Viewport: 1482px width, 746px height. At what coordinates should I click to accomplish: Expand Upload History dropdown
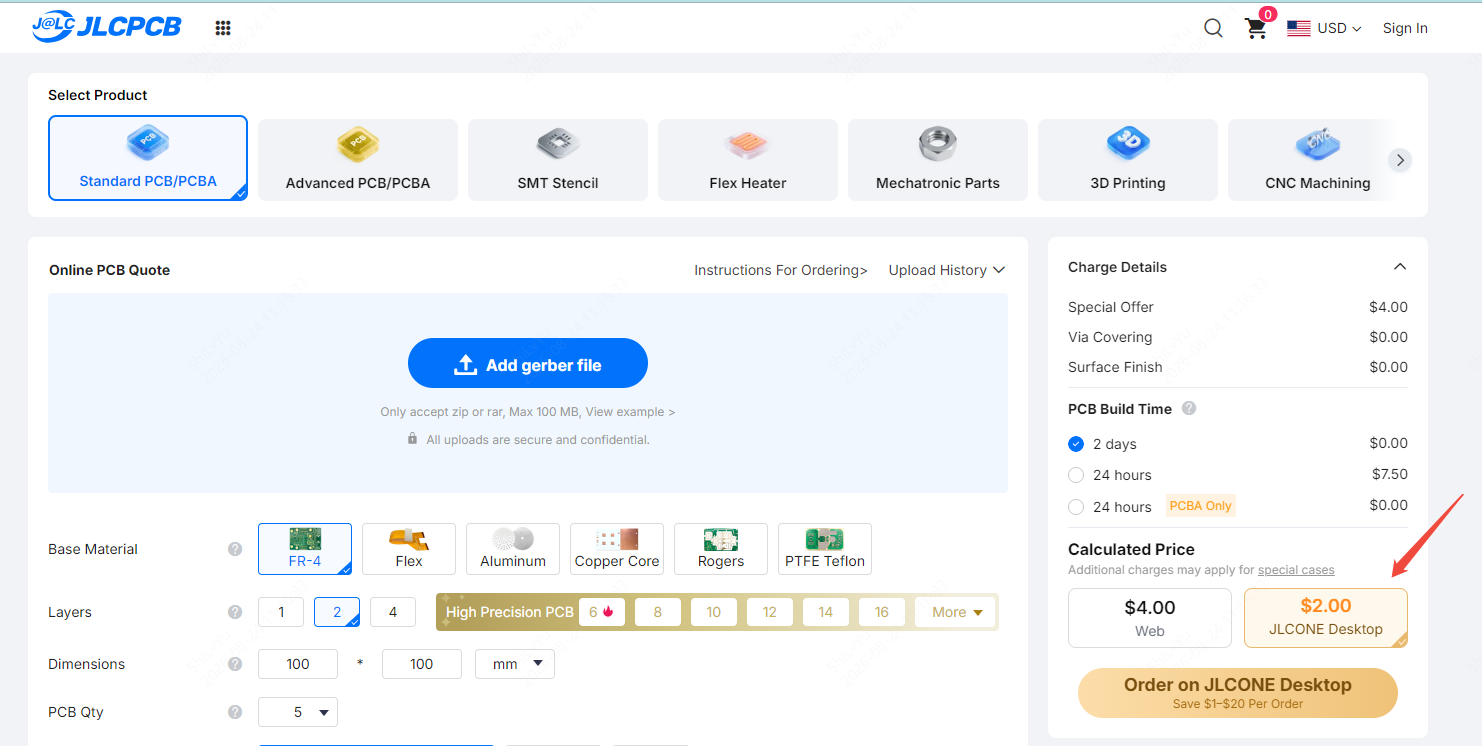(x=947, y=270)
